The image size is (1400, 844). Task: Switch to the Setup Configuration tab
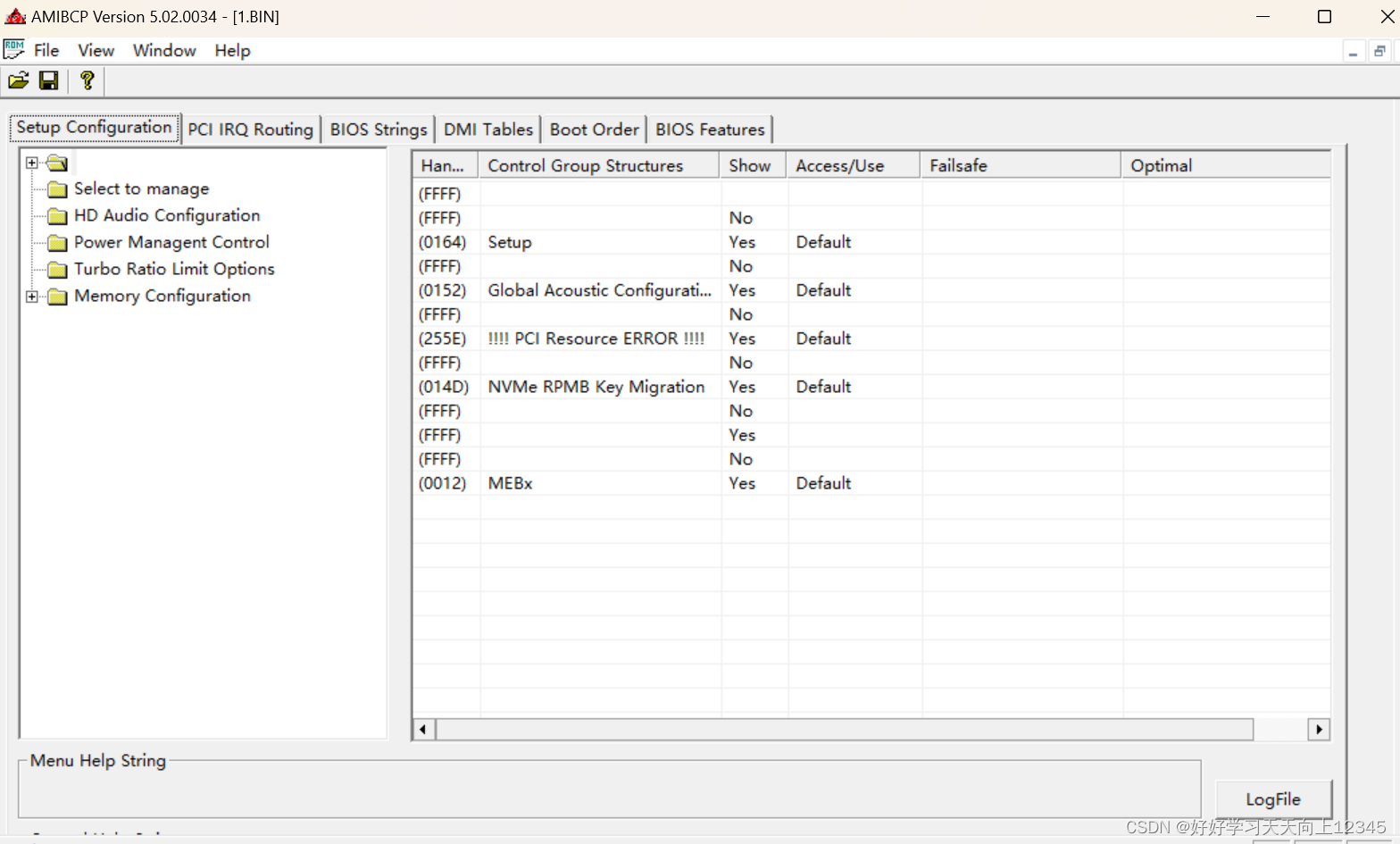(x=94, y=127)
